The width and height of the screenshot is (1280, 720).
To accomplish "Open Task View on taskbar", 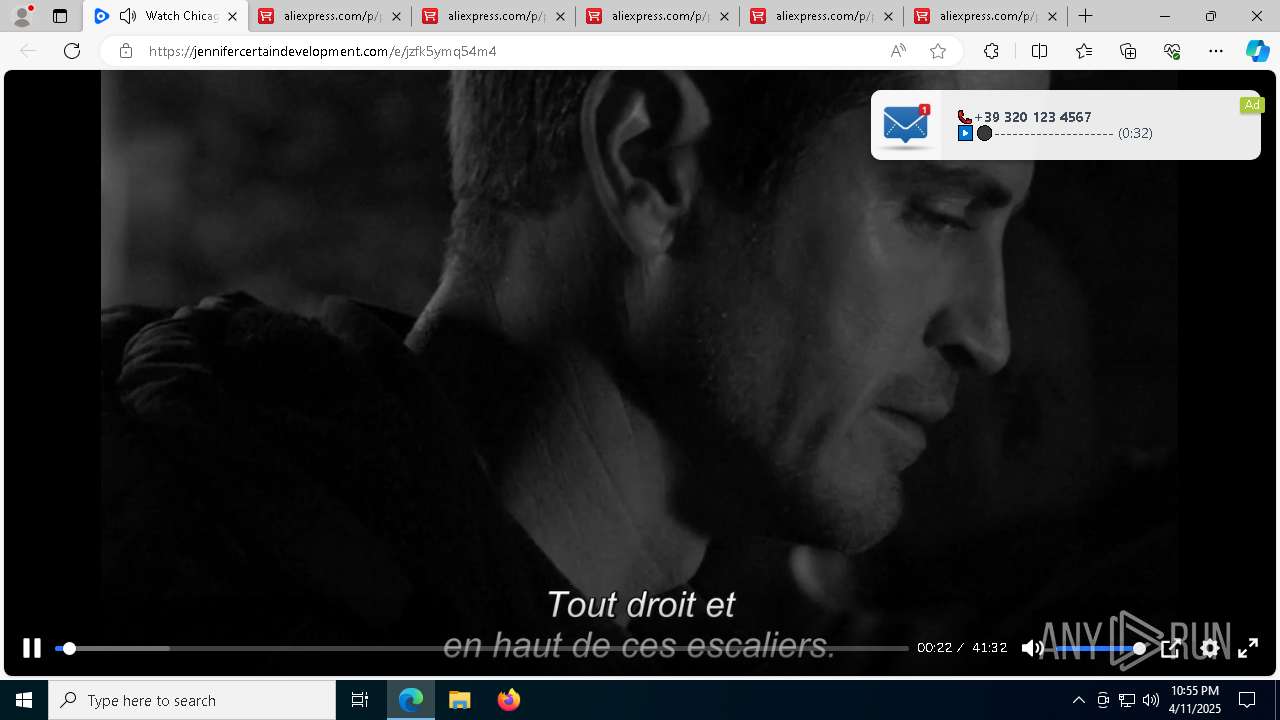I will coord(360,700).
